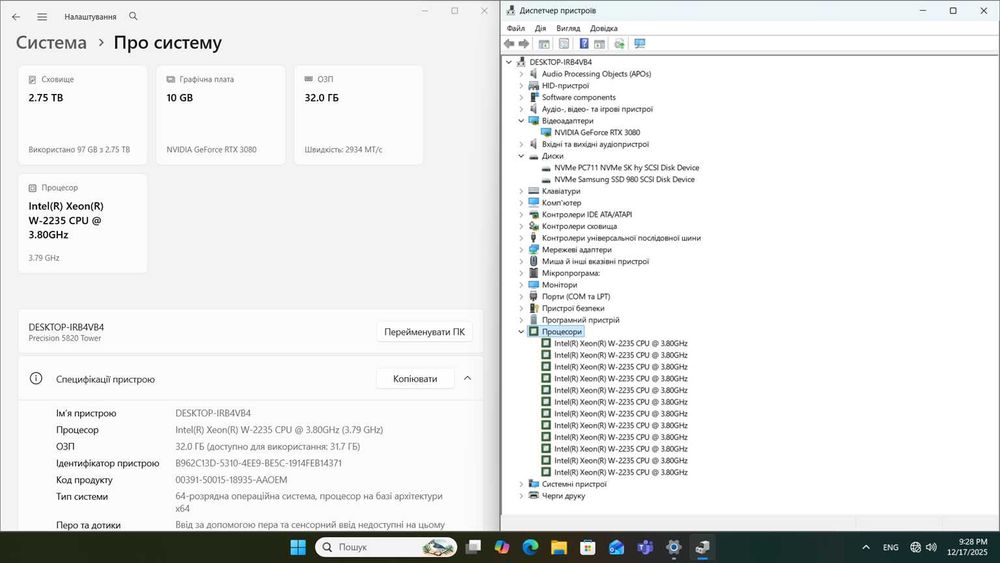Screen dimensions: 1000x563
Task: Collapse Специфікації пристрою section chevron
Action: 467,378
